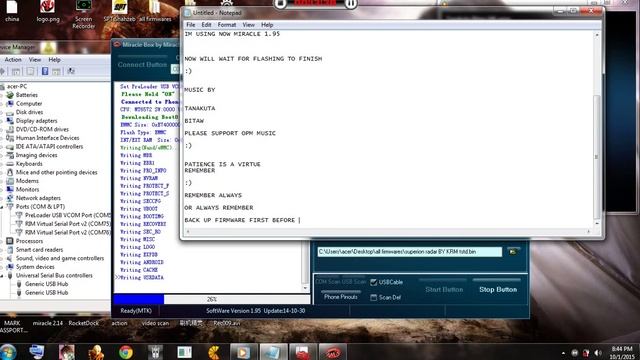Click Phone Pinouts button
The height and width of the screenshot is (360, 640).
[341, 297]
